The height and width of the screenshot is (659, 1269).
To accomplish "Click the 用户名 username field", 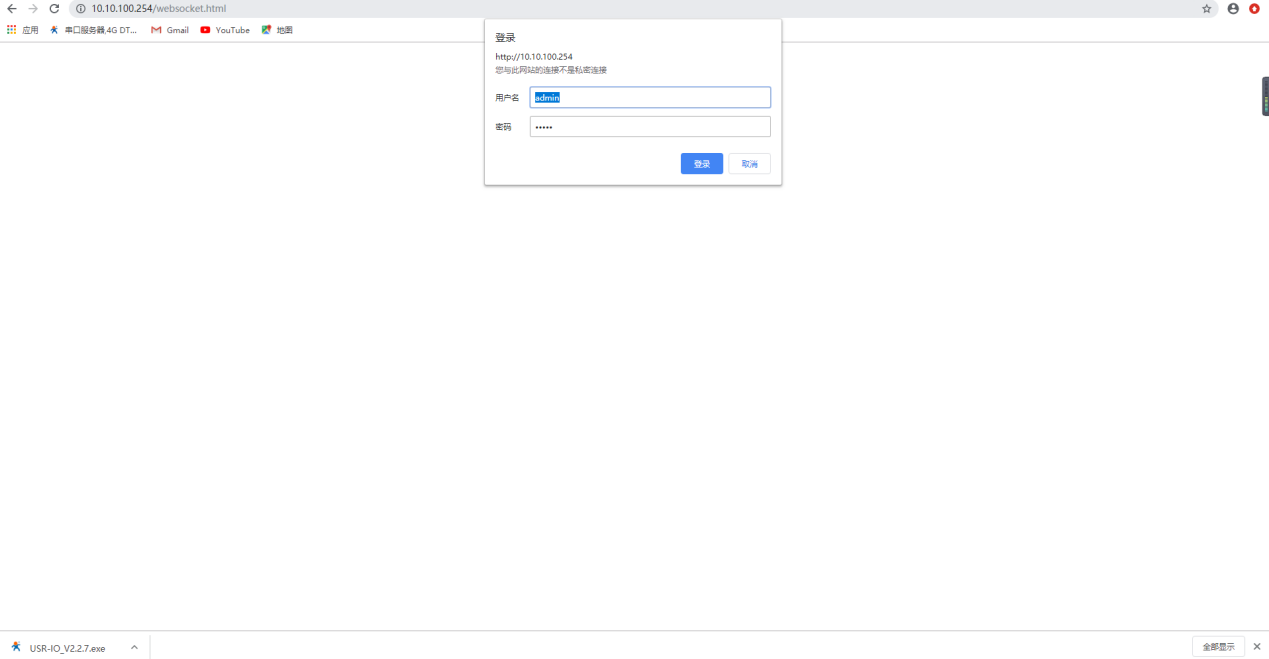I will point(650,97).
